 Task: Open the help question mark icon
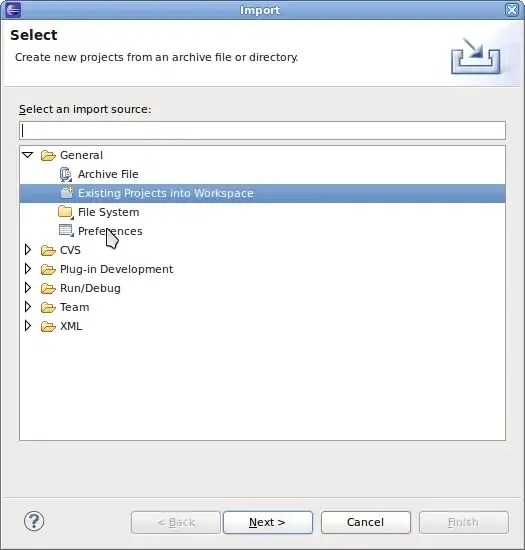pos(34,521)
